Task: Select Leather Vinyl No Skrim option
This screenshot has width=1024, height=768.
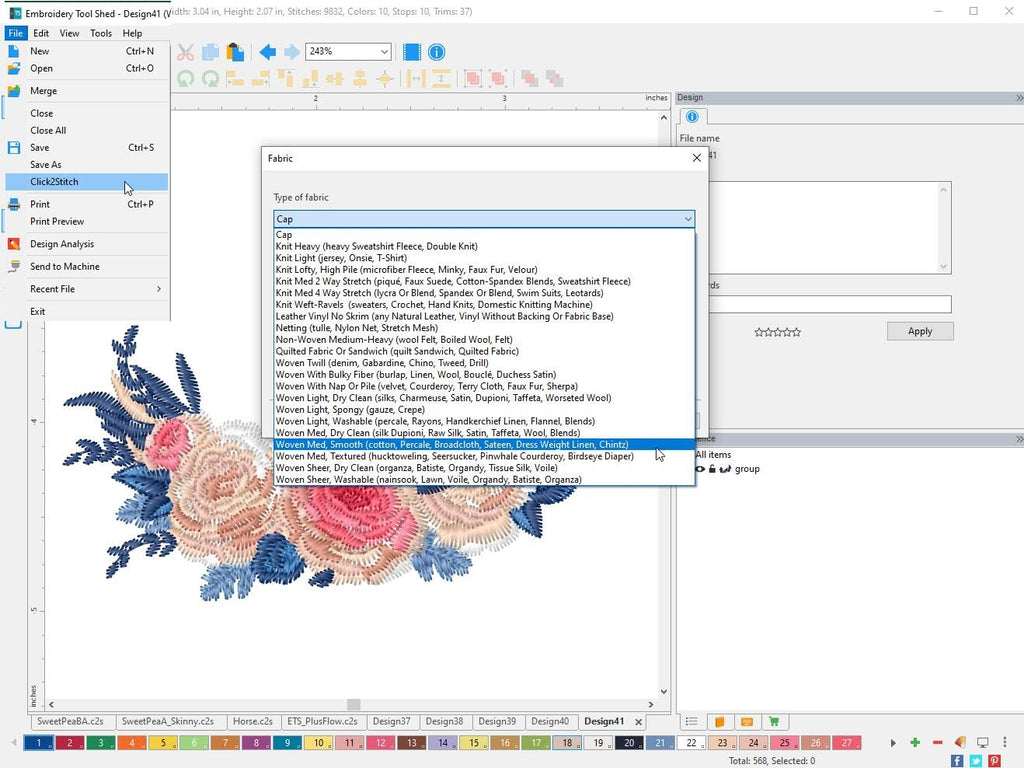Action: pyautogui.click(x=484, y=316)
